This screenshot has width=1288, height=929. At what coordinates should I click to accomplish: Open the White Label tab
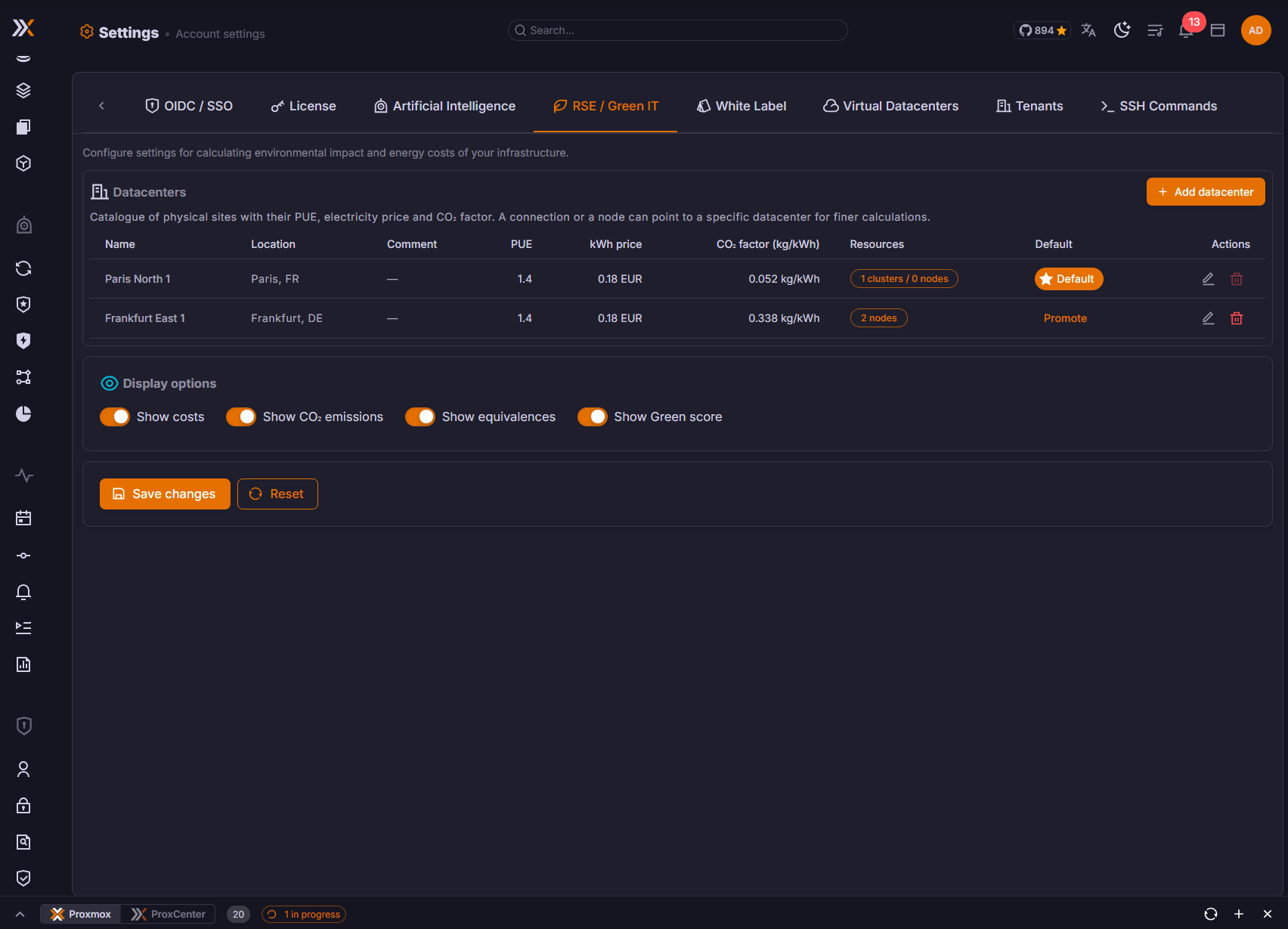742,106
